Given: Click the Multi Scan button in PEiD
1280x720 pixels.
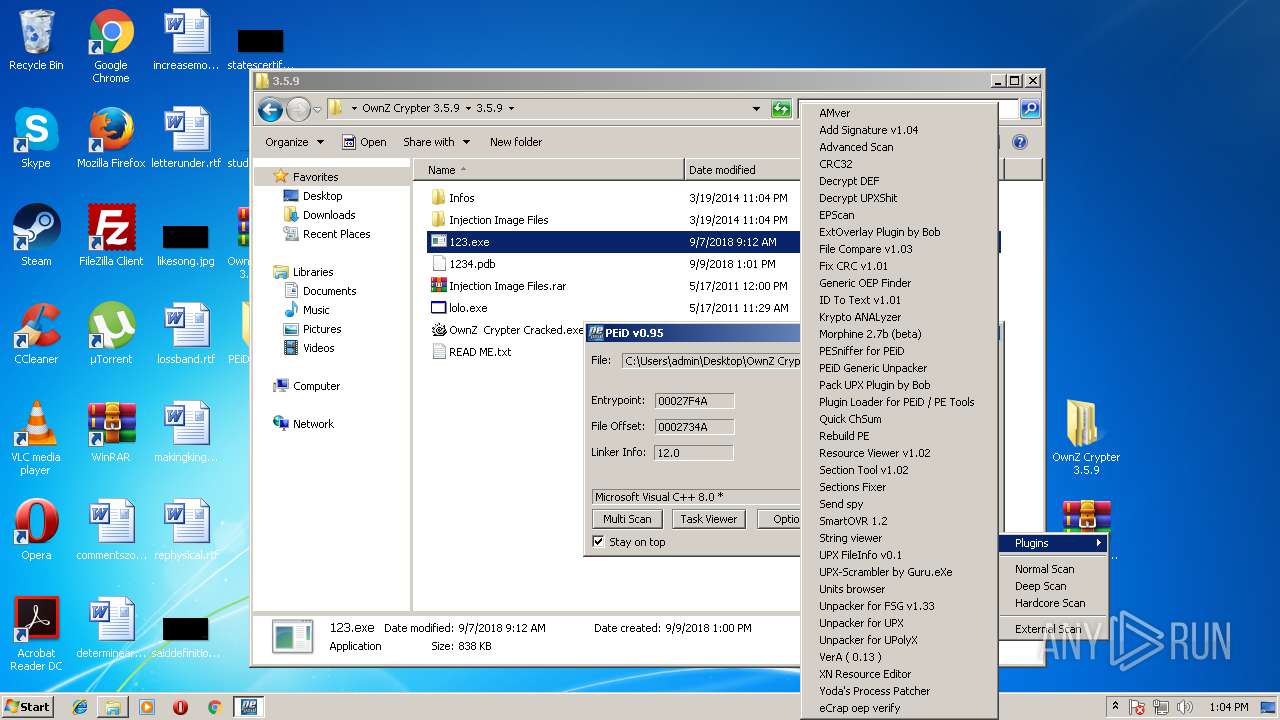Looking at the screenshot, I should [x=627, y=519].
